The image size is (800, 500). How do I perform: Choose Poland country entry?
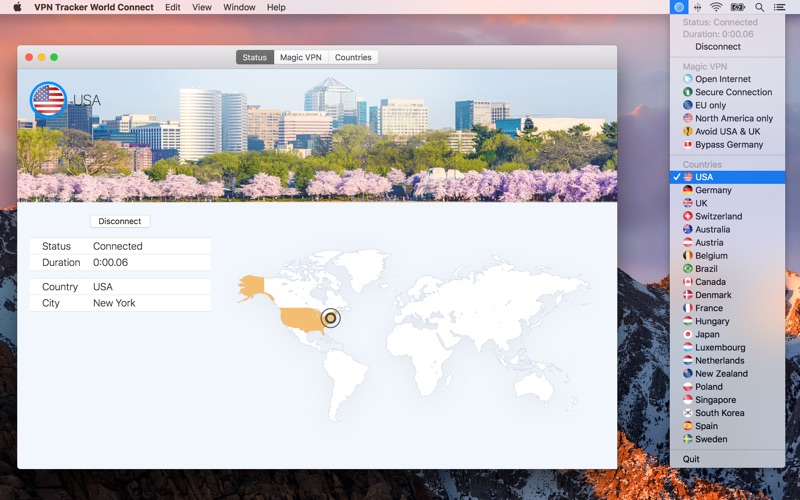coord(728,387)
